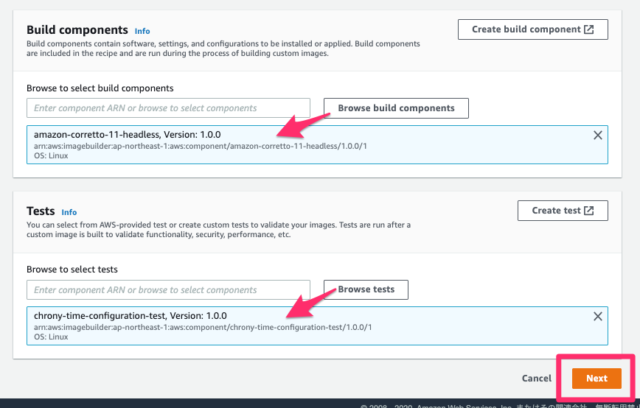Open the Browse tests picker
640x408 pixels.
[x=366, y=290]
